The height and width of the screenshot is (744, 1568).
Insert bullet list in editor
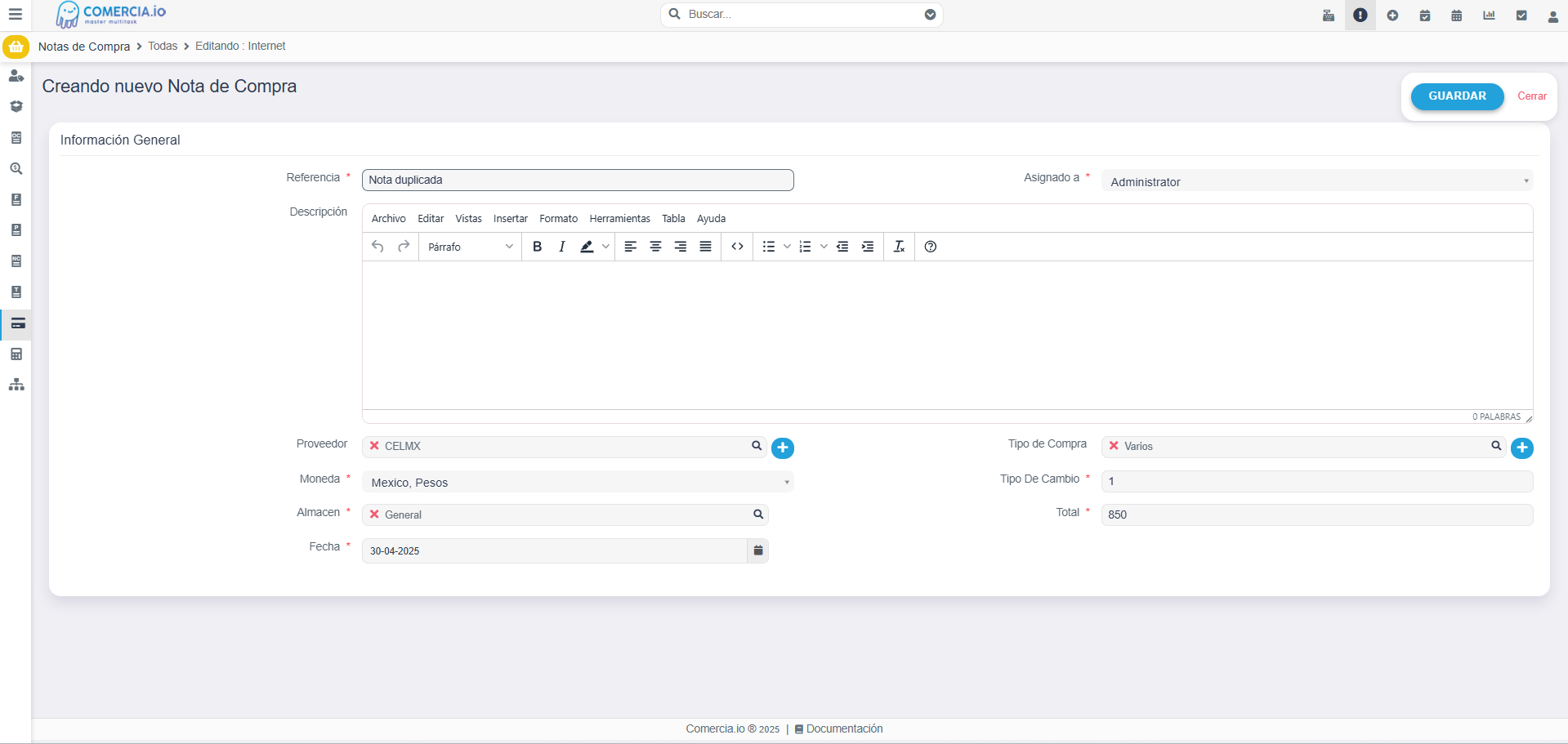point(769,247)
